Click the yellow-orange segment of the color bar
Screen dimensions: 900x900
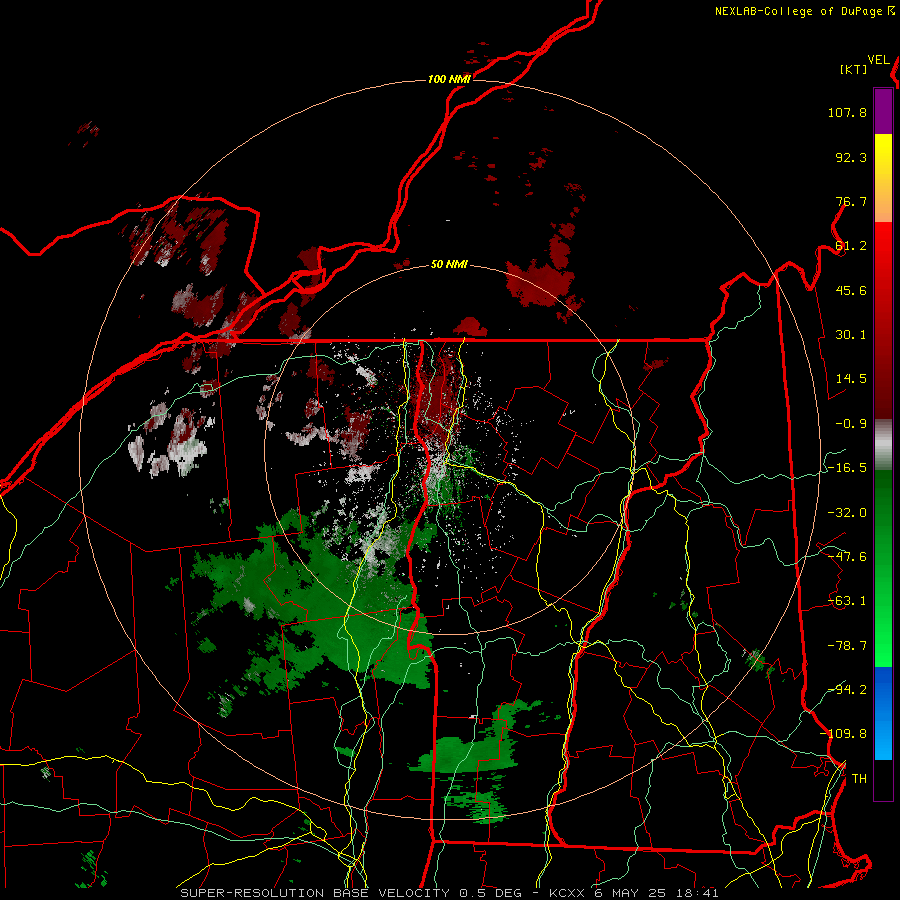(883, 178)
